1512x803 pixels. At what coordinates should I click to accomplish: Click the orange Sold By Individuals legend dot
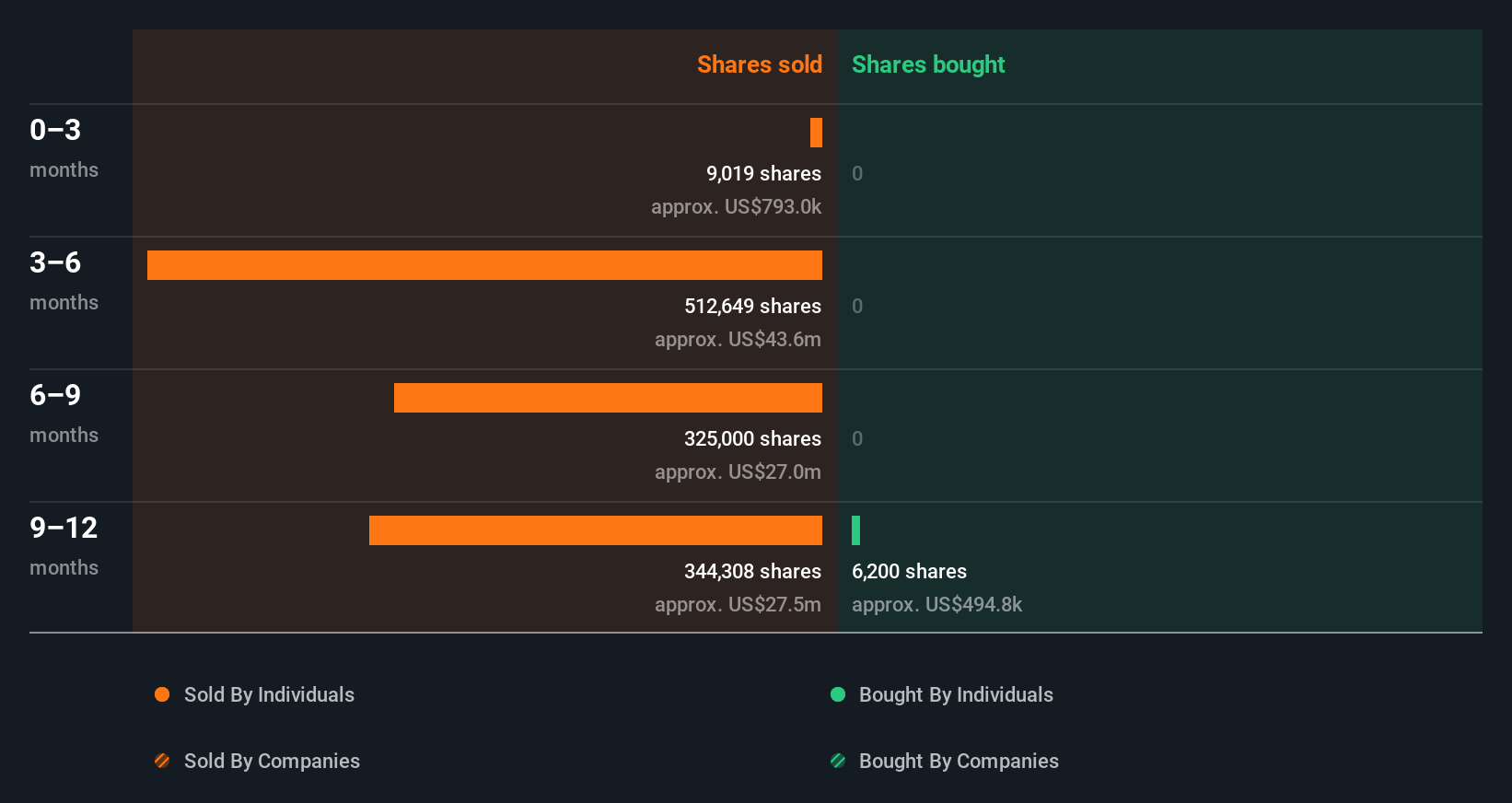162,694
